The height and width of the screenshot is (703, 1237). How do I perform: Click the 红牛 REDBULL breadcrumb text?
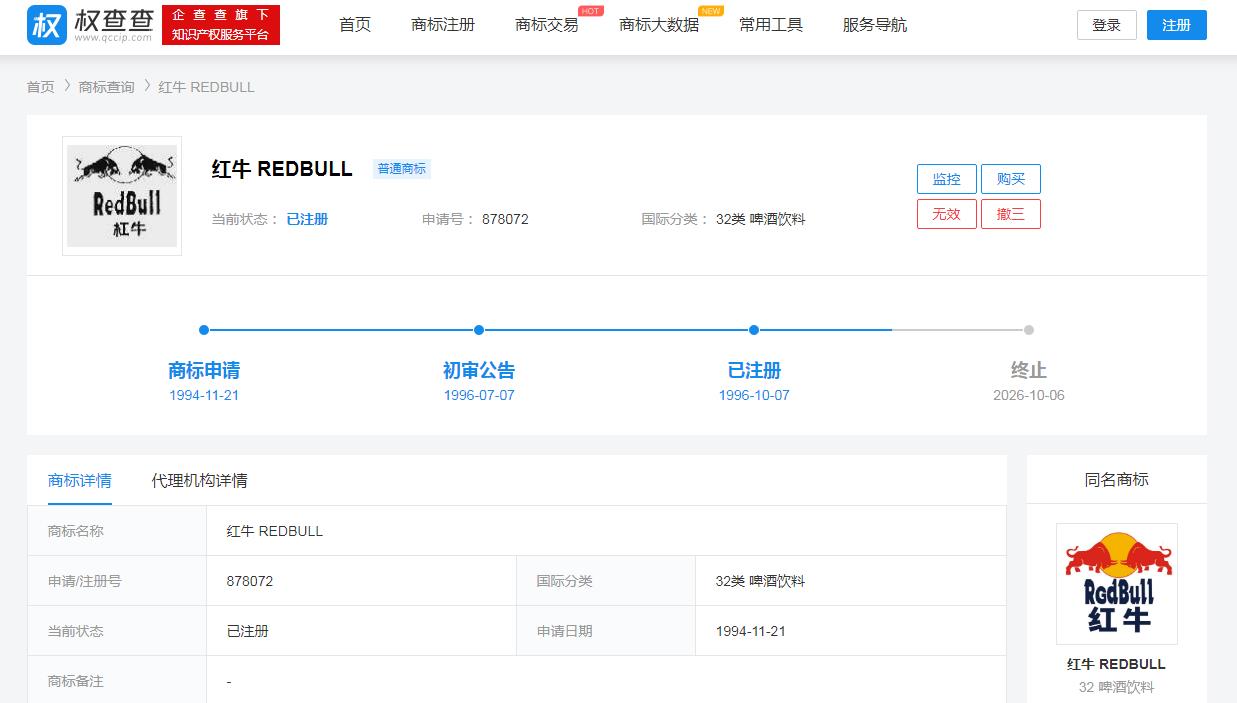pyautogui.click(x=207, y=87)
